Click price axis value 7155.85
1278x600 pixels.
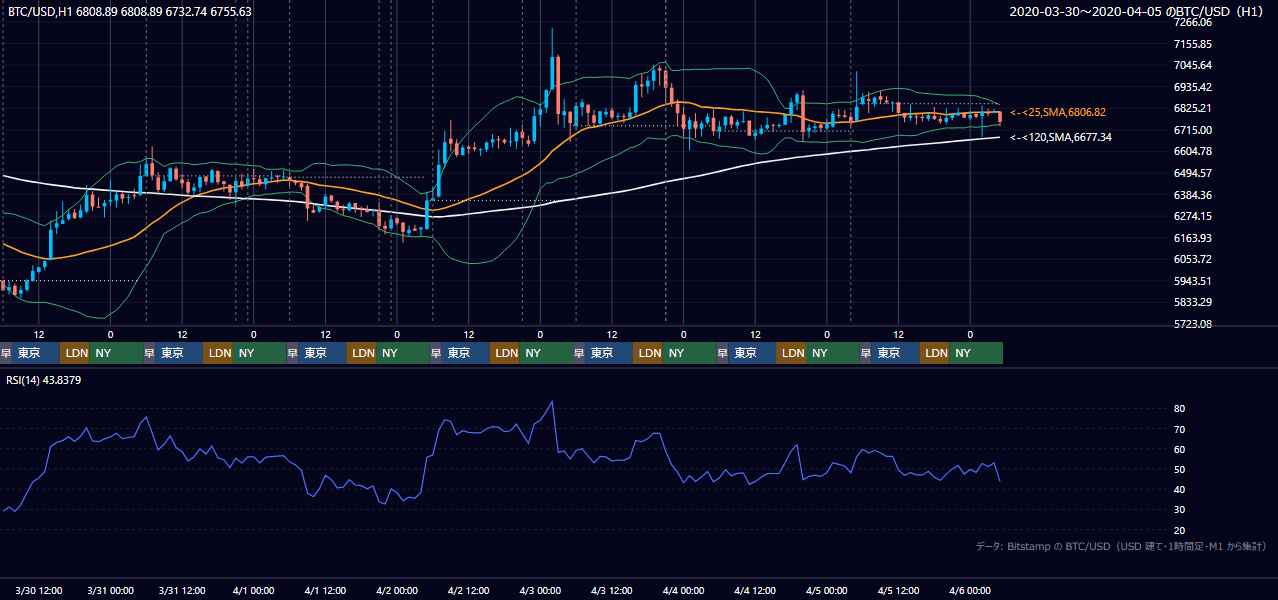pos(1192,44)
